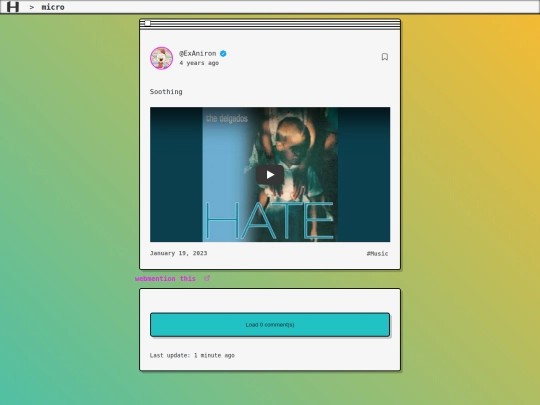Click the 4 years ago timestamp
This screenshot has height=405, width=540.
[199, 63]
